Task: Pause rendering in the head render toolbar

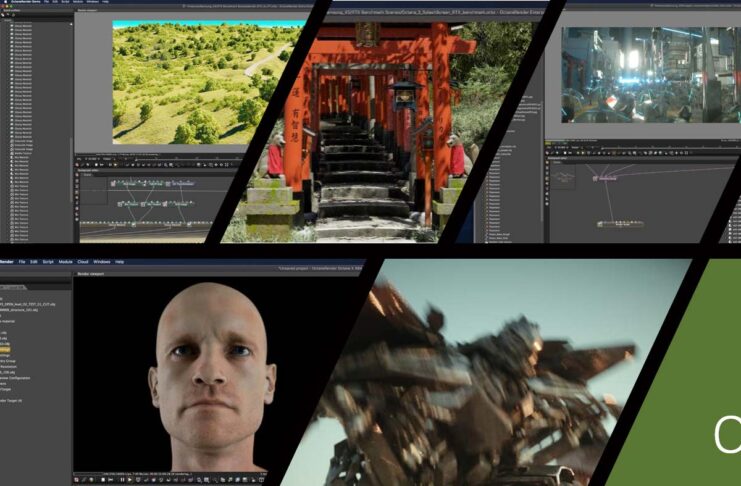Action: pyautogui.click(x=122, y=480)
